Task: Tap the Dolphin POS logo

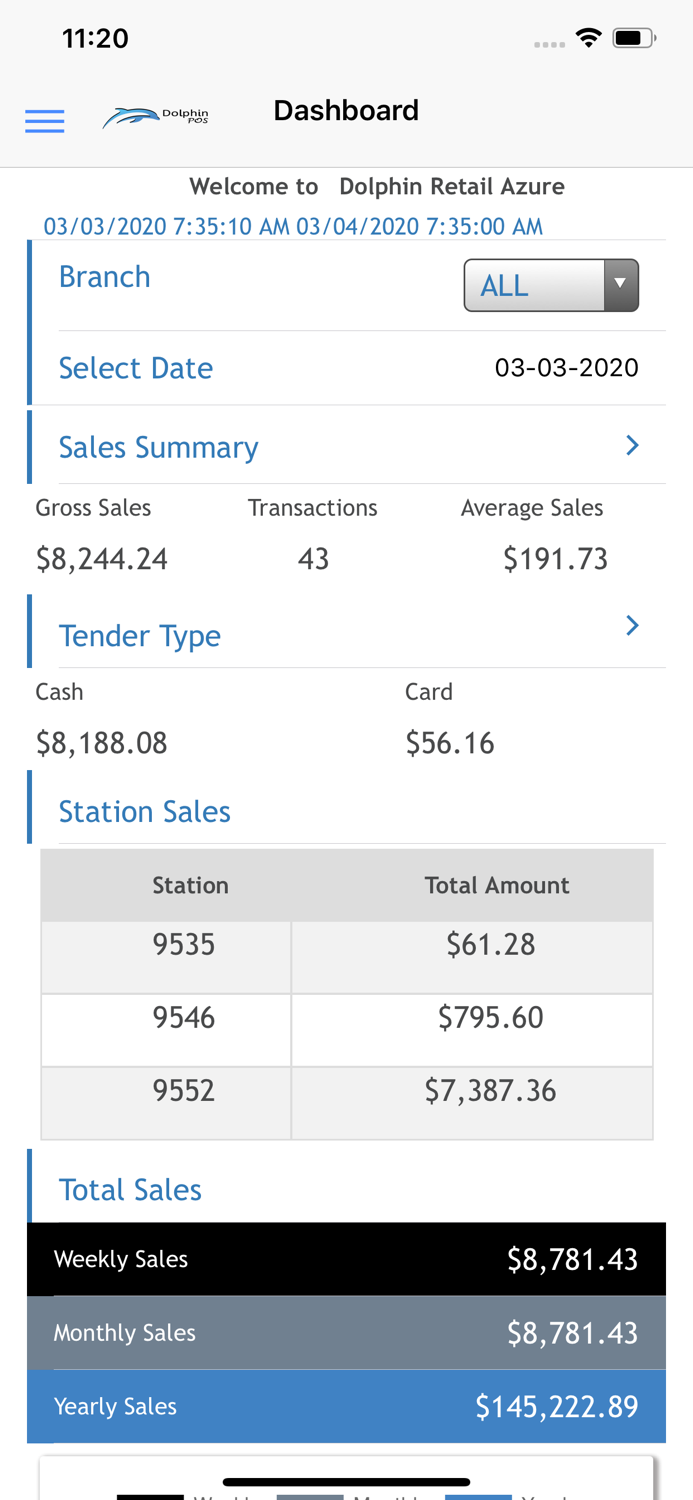Action: tap(156, 117)
